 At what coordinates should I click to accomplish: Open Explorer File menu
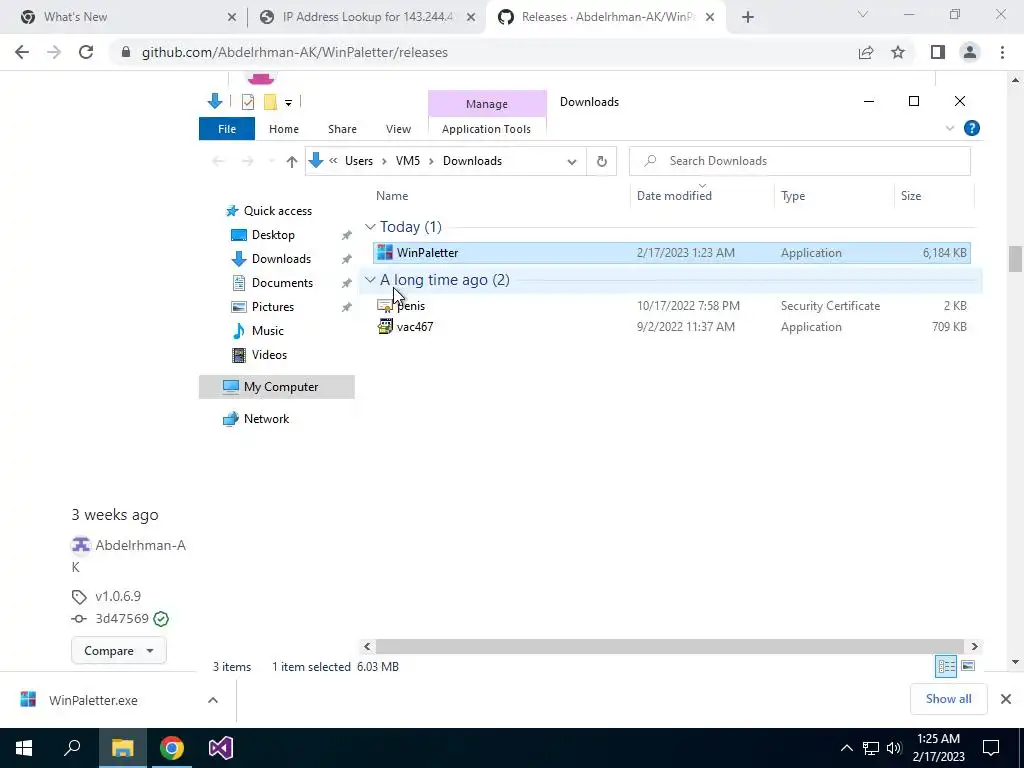pos(227,129)
